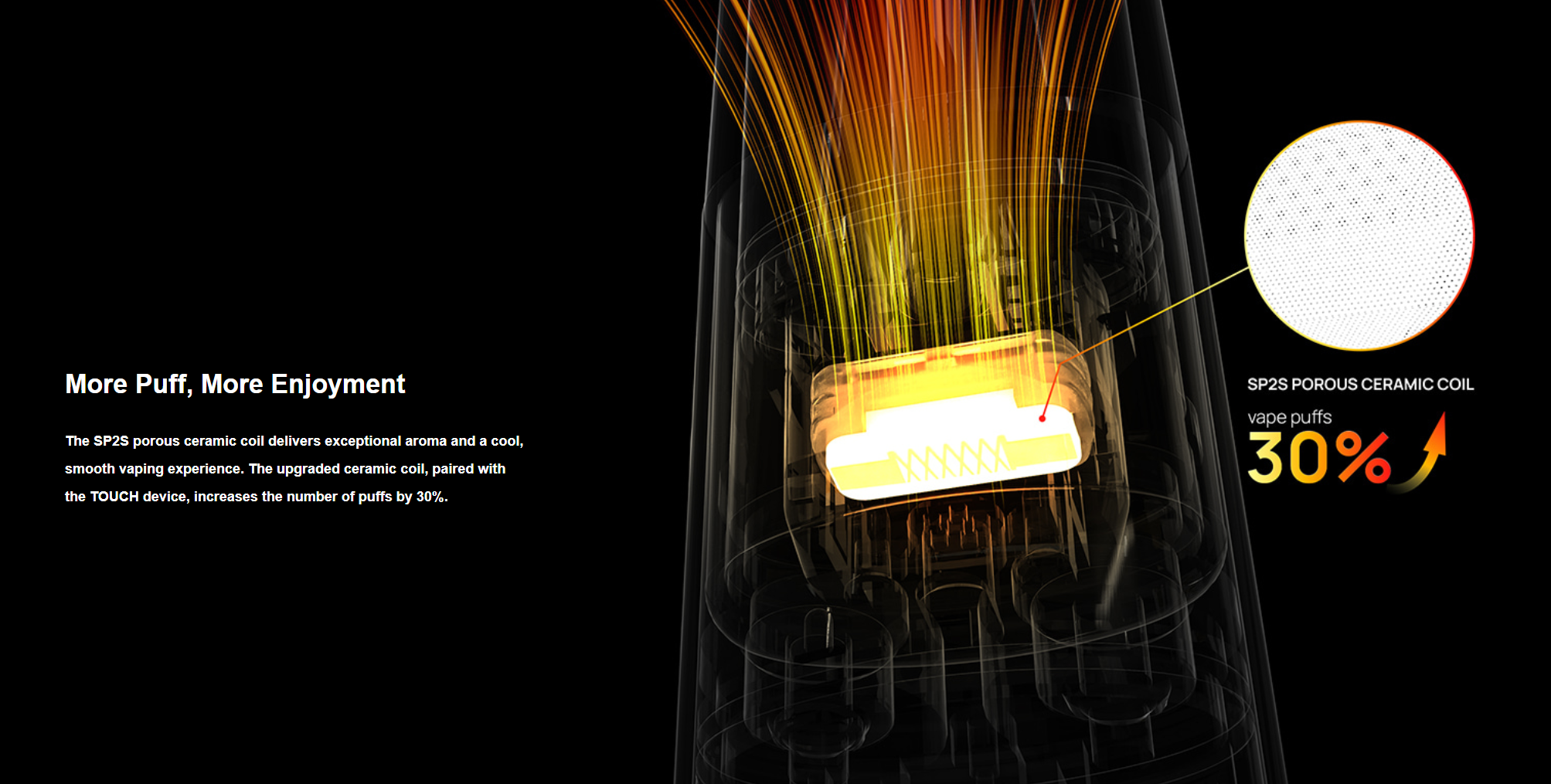Open the magnified porous ceramic texture circle
This screenshot has width=1551, height=784.
tap(1359, 236)
